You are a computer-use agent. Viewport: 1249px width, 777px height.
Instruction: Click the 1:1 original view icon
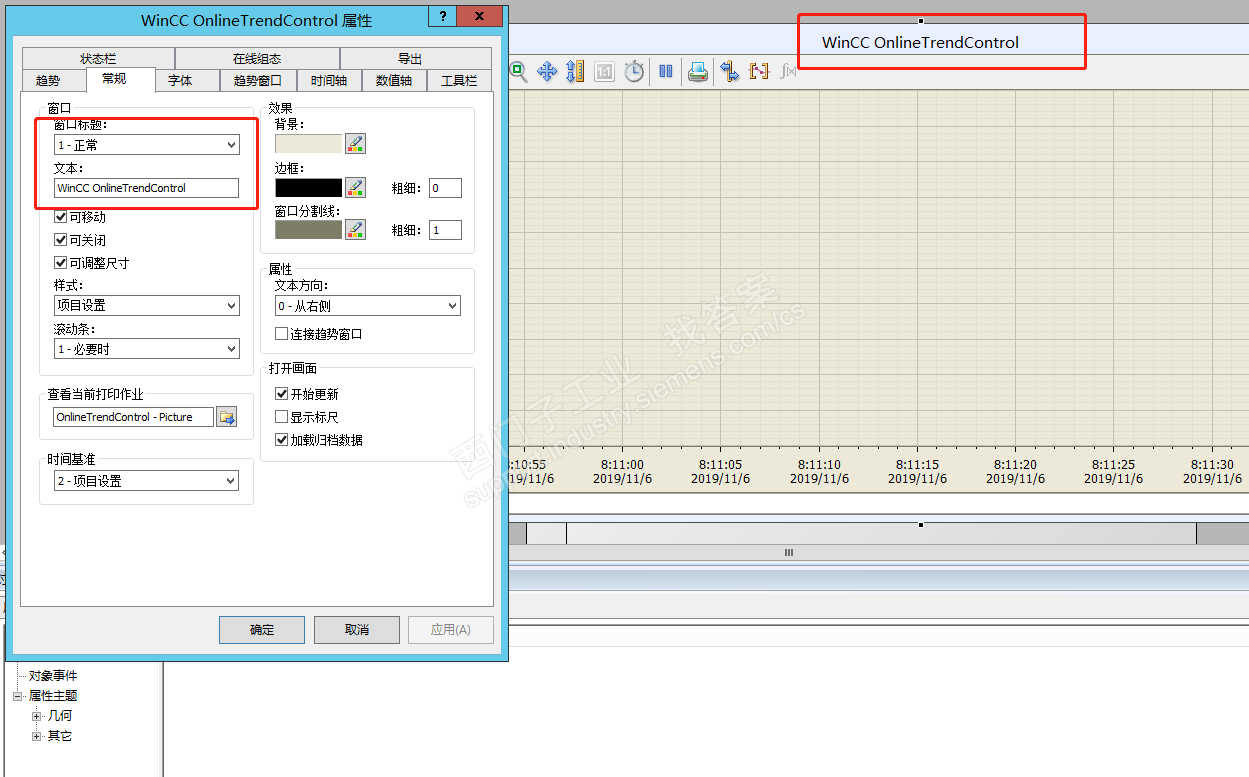tap(604, 71)
